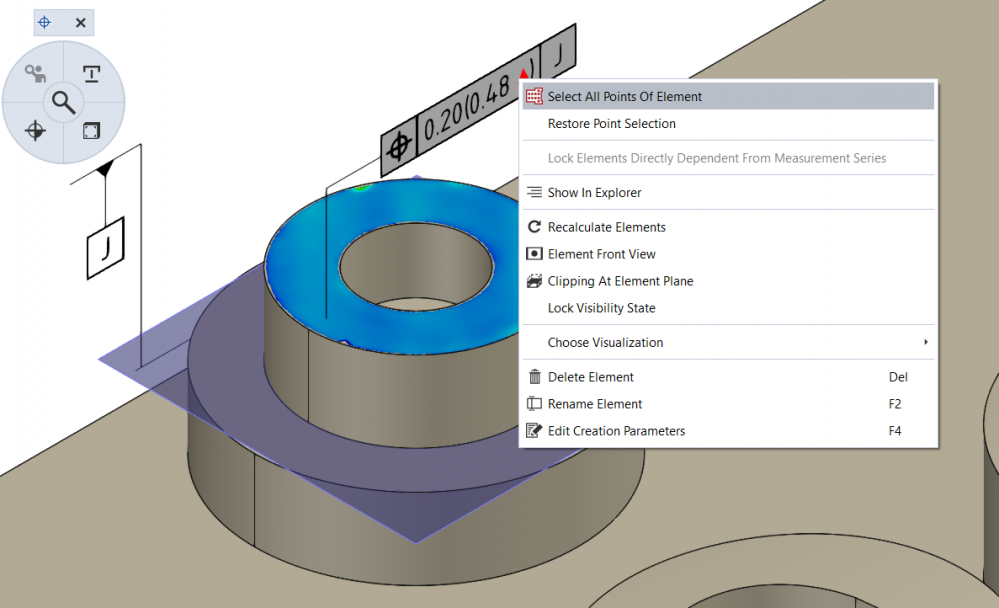This screenshot has height=608, width=999.
Task: Toggle Lock Visibility State
Action: pyautogui.click(x=601, y=308)
